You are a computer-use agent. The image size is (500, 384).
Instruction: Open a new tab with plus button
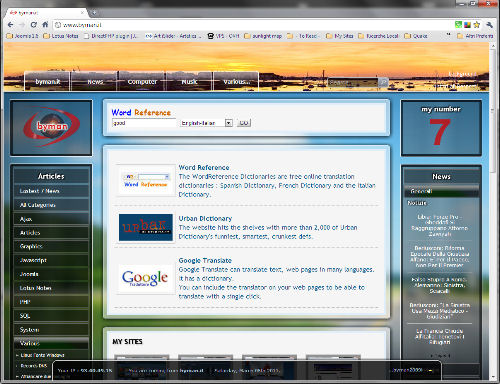(94, 13)
